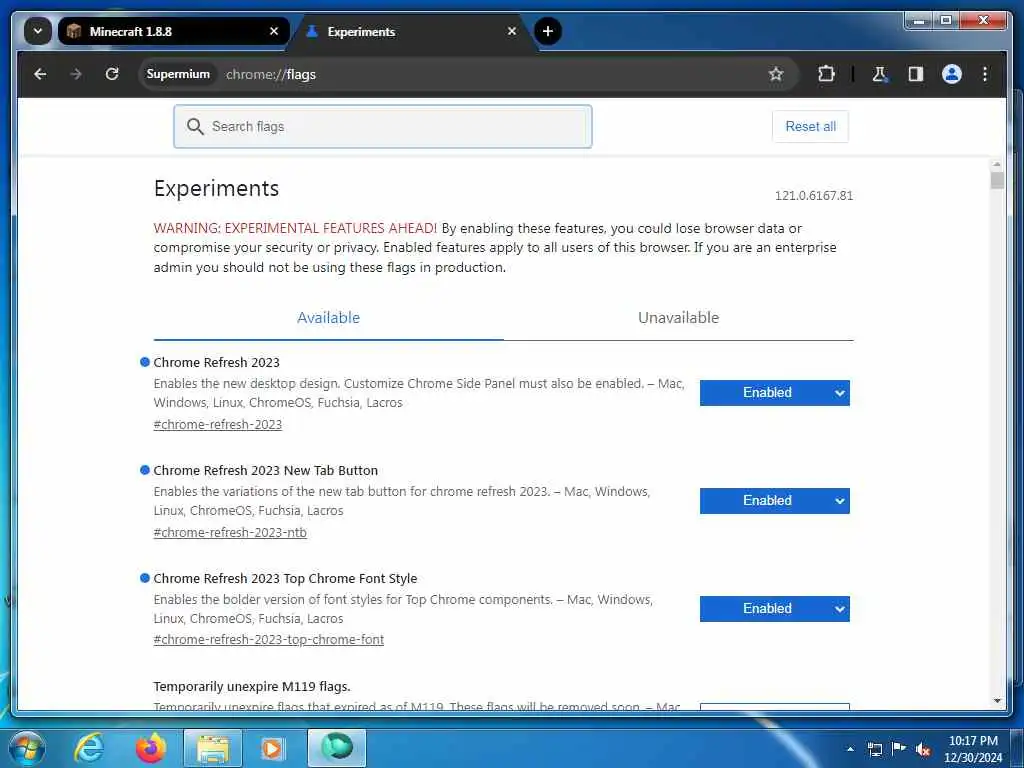Screen dimensions: 1024x768
Task: Click the Supermium site info chip
Action: (x=178, y=74)
